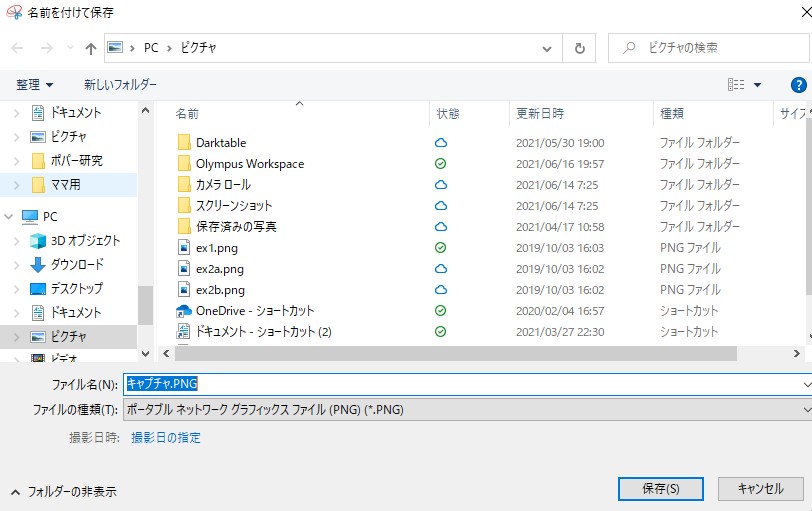812x511 pixels.
Task: Sort by the 更新日時 column header
Action: click(540, 113)
